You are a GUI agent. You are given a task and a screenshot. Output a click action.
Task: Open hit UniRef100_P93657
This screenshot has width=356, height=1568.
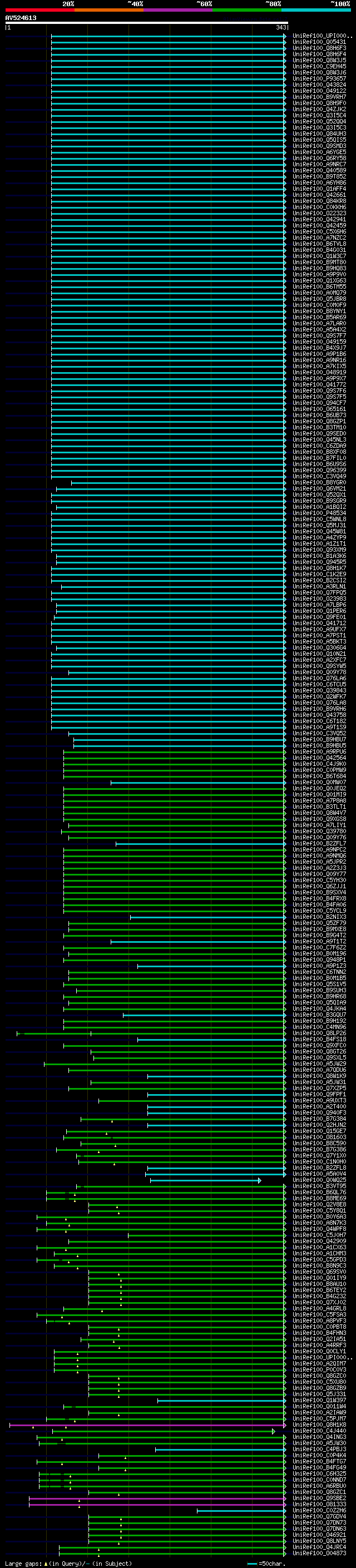[319, 78]
